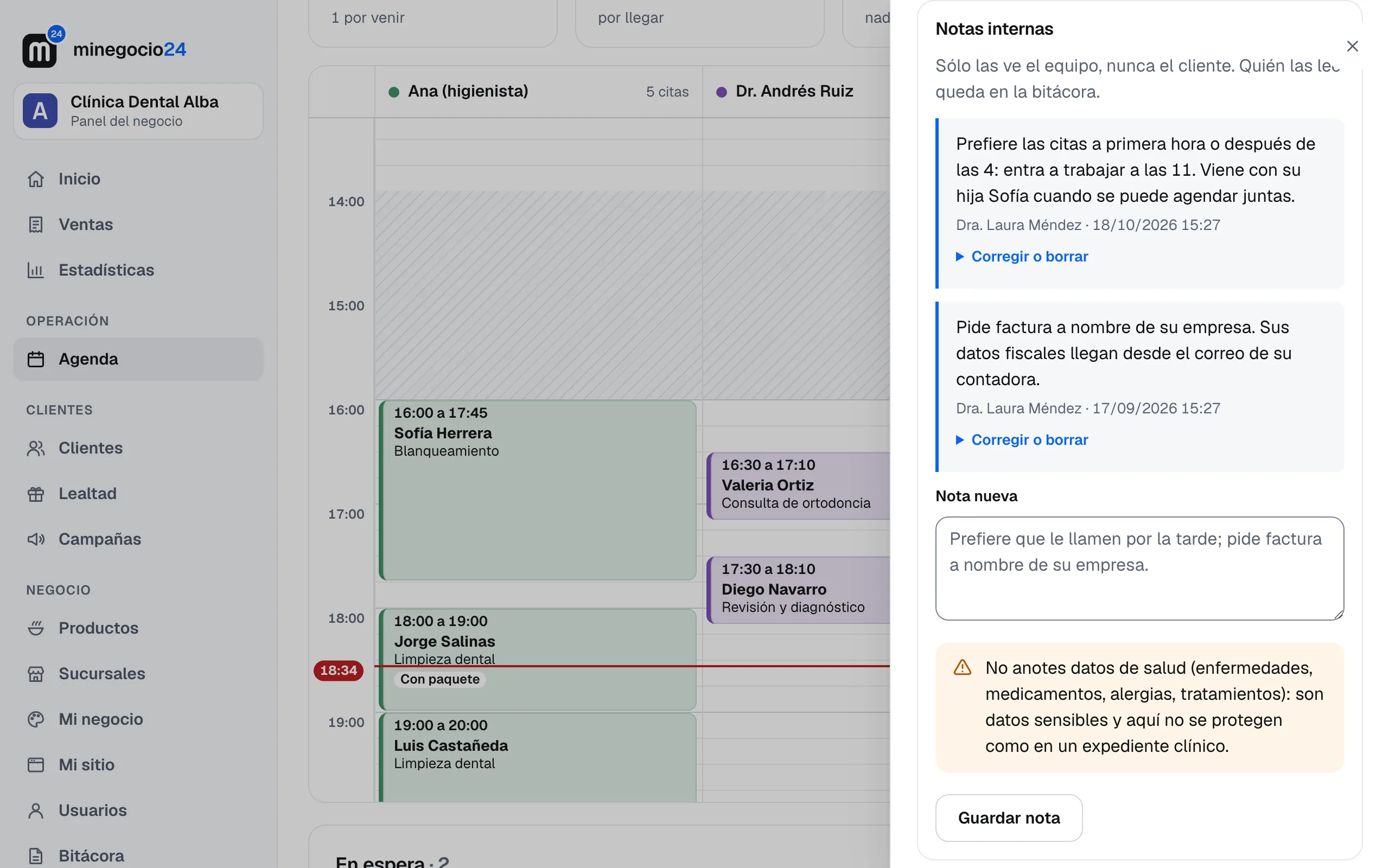Click the Guardar nota button
The width and height of the screenshot is (1389, 868).
coord(1009,818)
